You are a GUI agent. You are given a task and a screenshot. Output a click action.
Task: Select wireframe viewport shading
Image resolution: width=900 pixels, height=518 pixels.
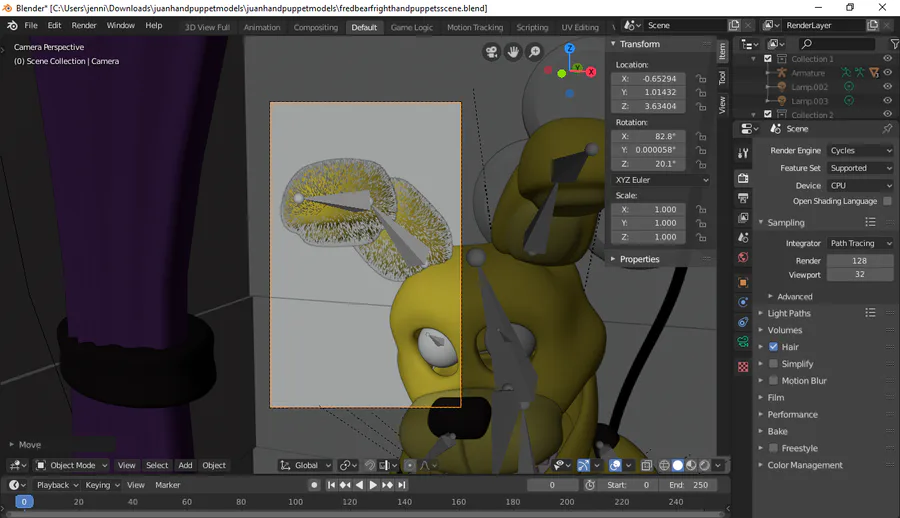[x=664, y=465]
